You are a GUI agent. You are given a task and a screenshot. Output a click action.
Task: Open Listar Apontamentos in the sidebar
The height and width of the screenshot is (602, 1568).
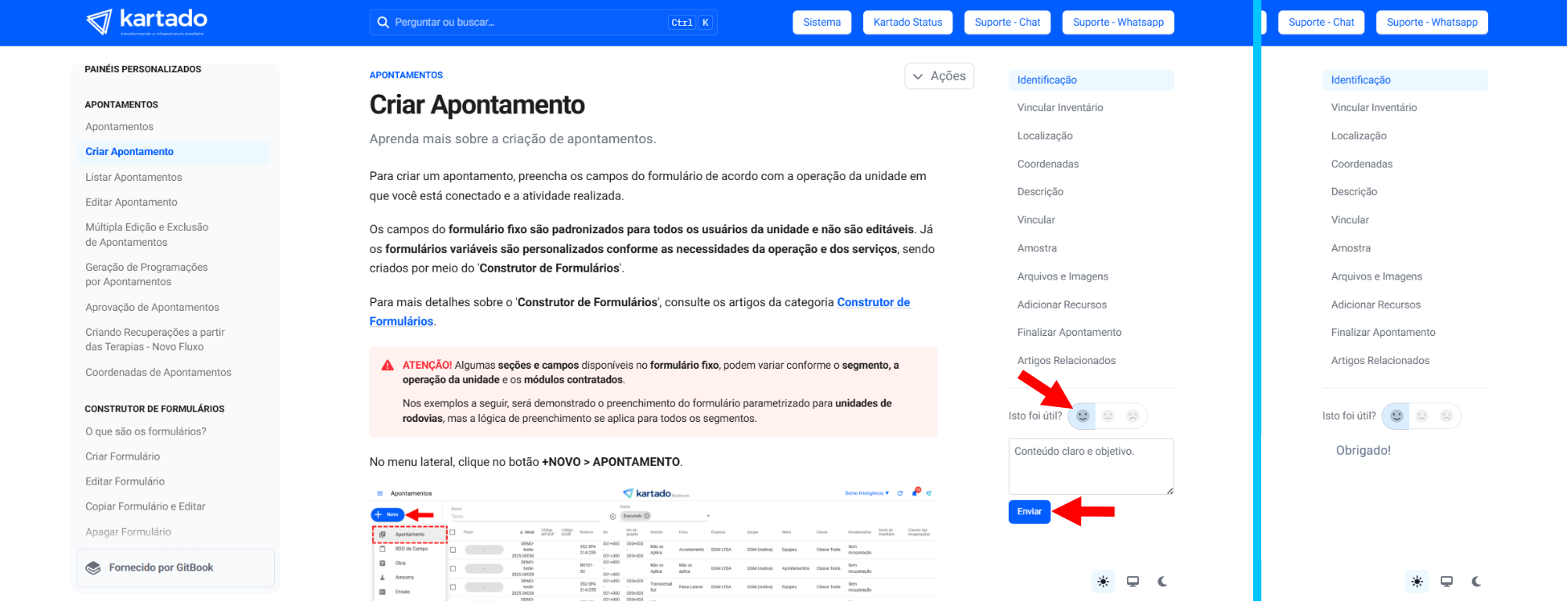(x=134, y=178)
